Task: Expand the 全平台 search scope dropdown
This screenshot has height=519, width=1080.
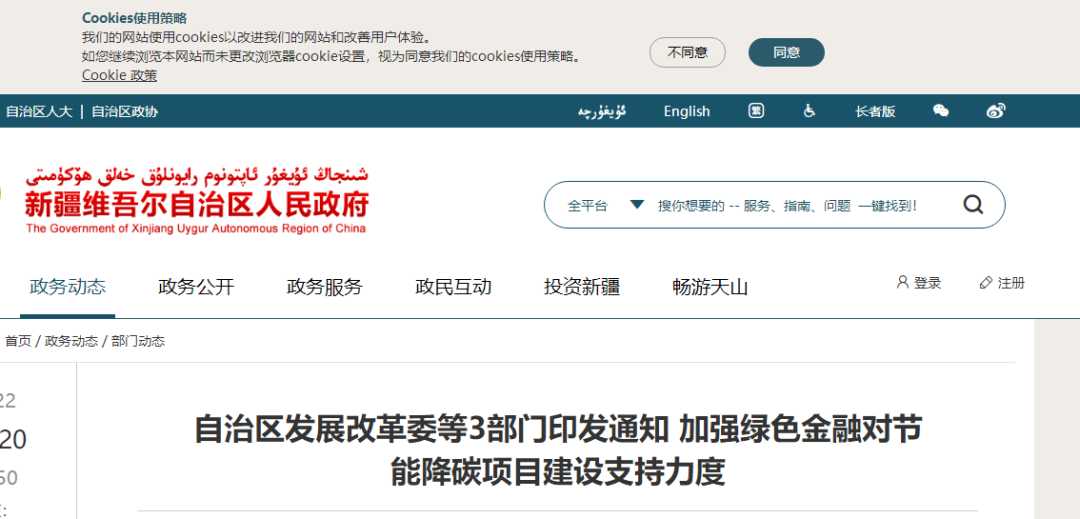Action: click(x=636, y=205)
